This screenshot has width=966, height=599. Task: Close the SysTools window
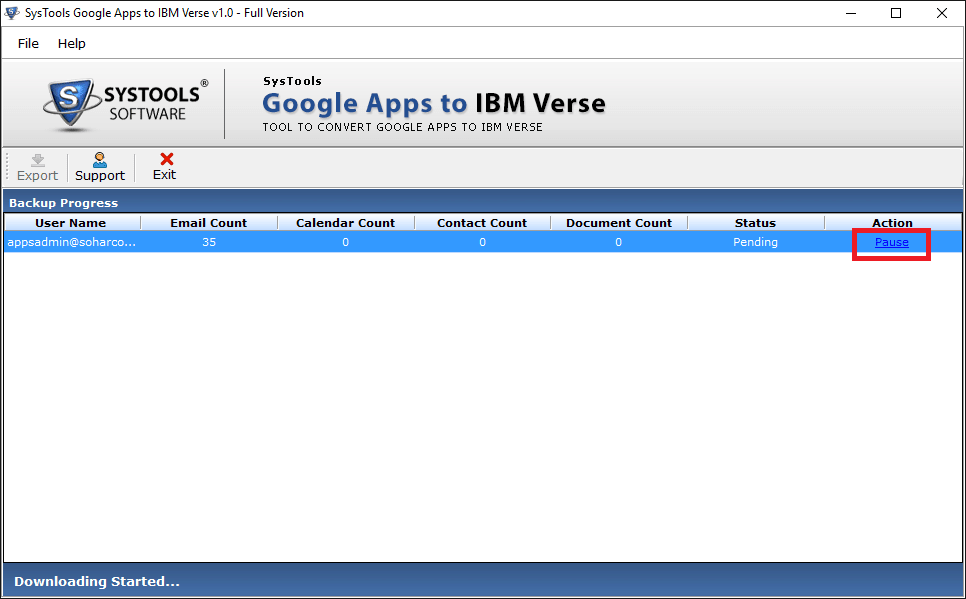click(941, 13)
